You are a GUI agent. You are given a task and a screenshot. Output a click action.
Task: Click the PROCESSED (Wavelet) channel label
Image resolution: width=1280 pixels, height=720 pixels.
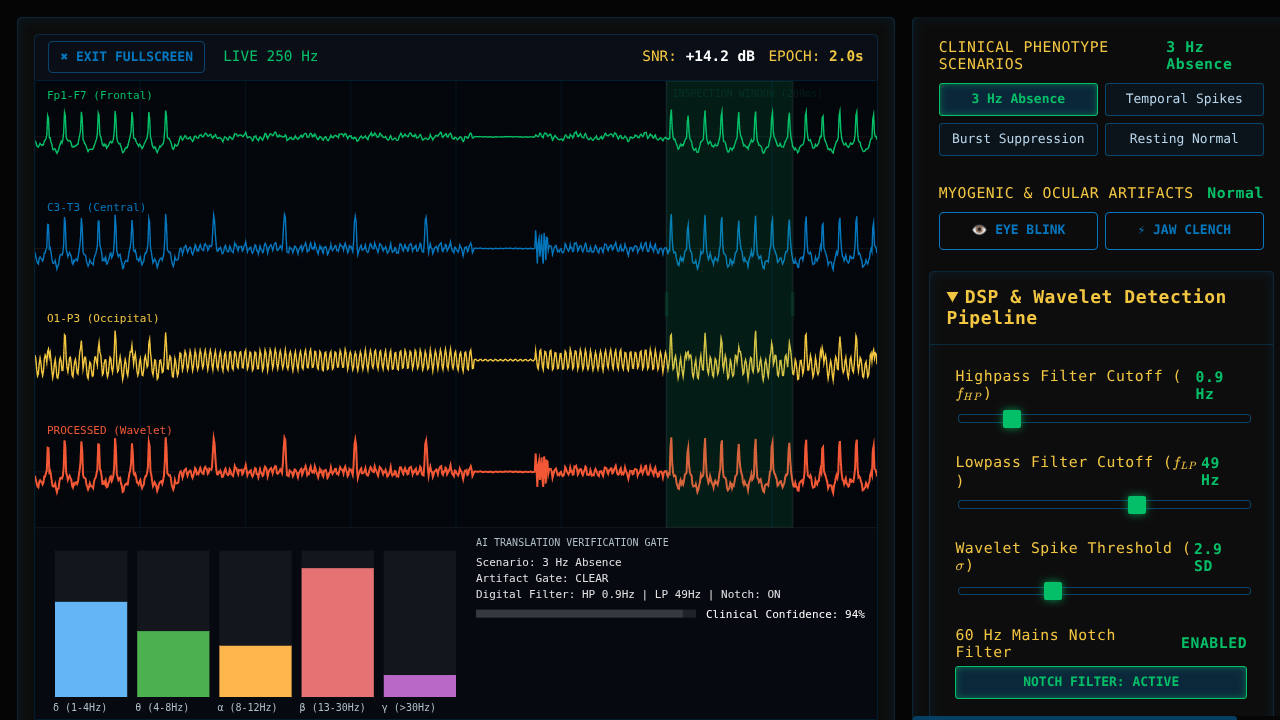pyautogui.click(x=110, y=431)
